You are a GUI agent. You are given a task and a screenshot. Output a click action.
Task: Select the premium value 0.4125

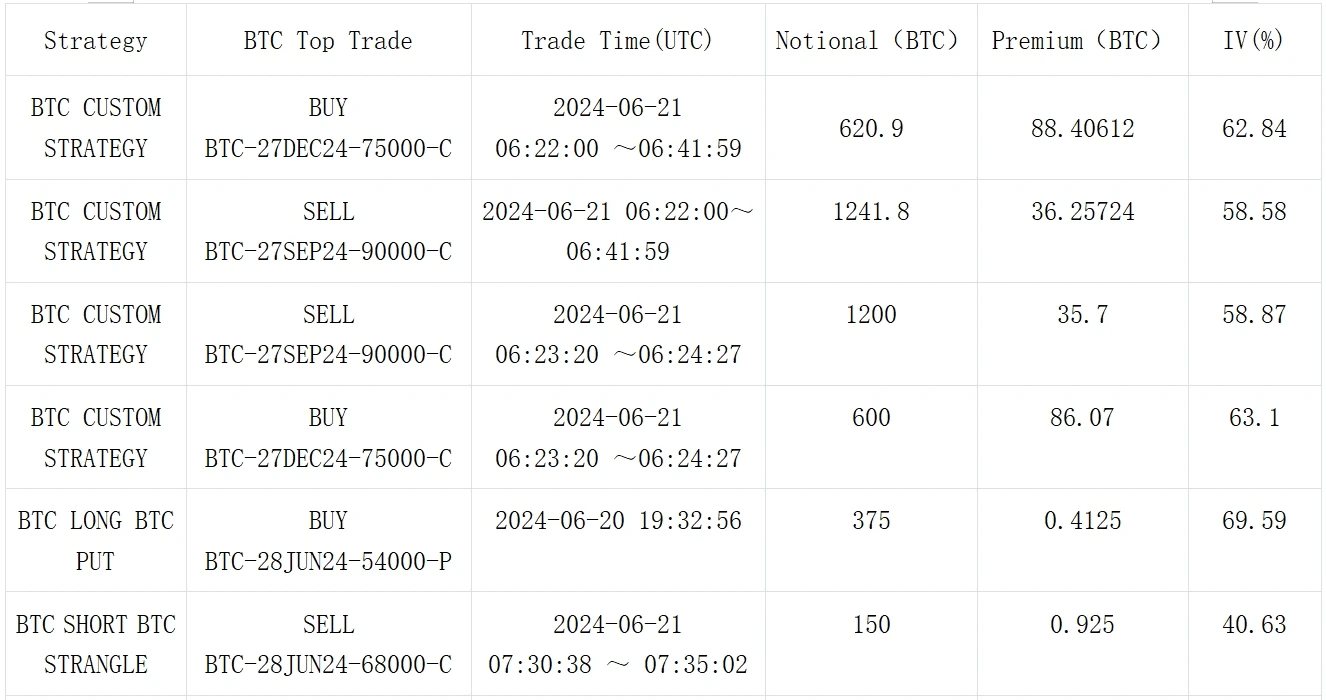(1082, 521)
